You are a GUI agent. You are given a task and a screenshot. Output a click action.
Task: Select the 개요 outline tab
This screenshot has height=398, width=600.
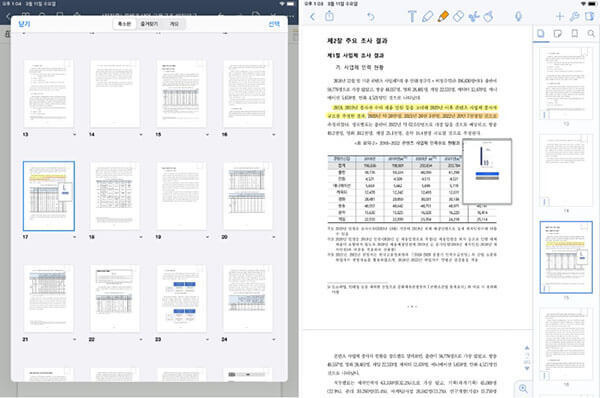click(x=174, y=24)
